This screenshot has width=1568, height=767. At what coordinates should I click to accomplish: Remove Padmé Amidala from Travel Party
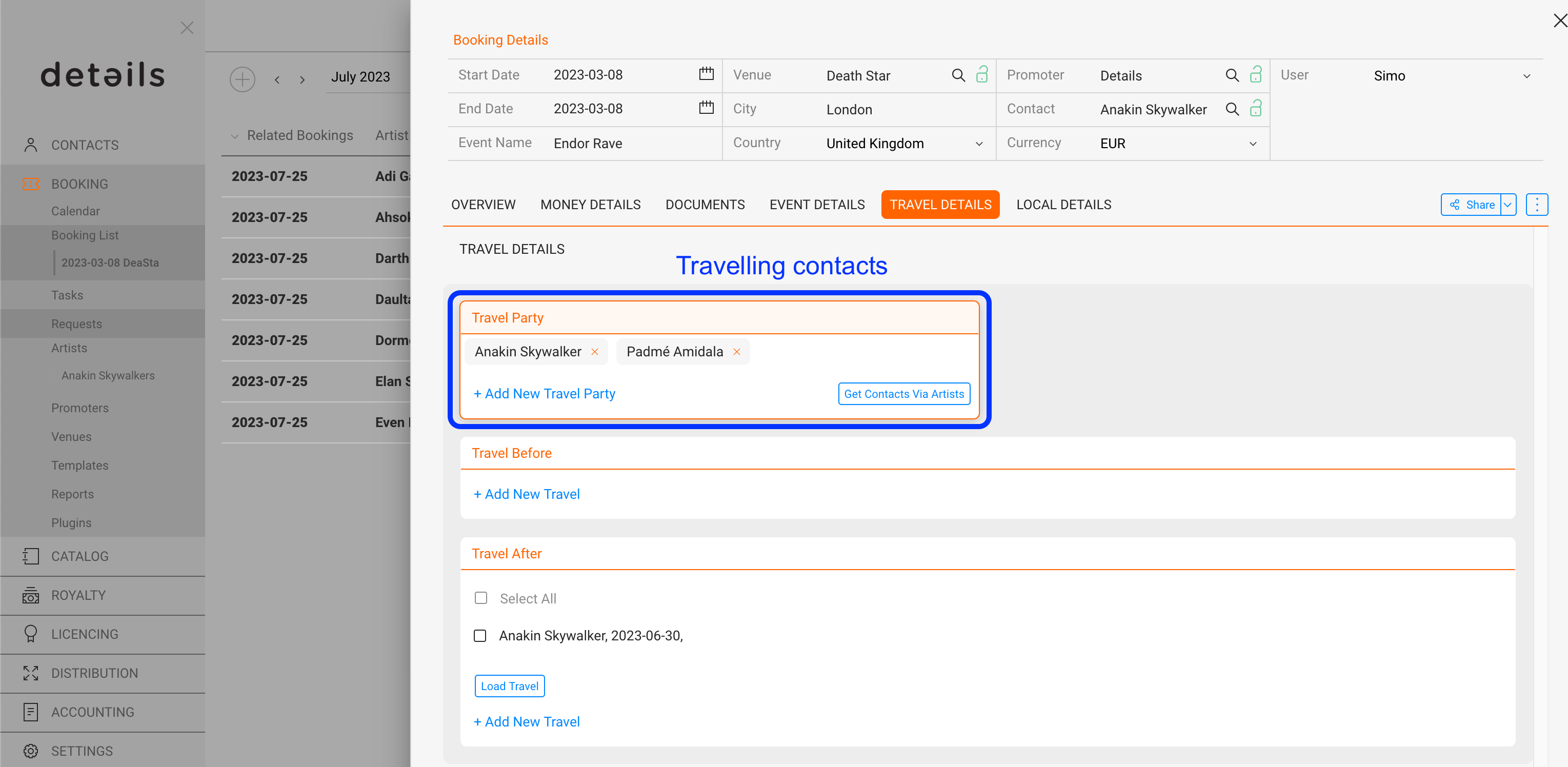pyautogui.click(x=736, y=352)
